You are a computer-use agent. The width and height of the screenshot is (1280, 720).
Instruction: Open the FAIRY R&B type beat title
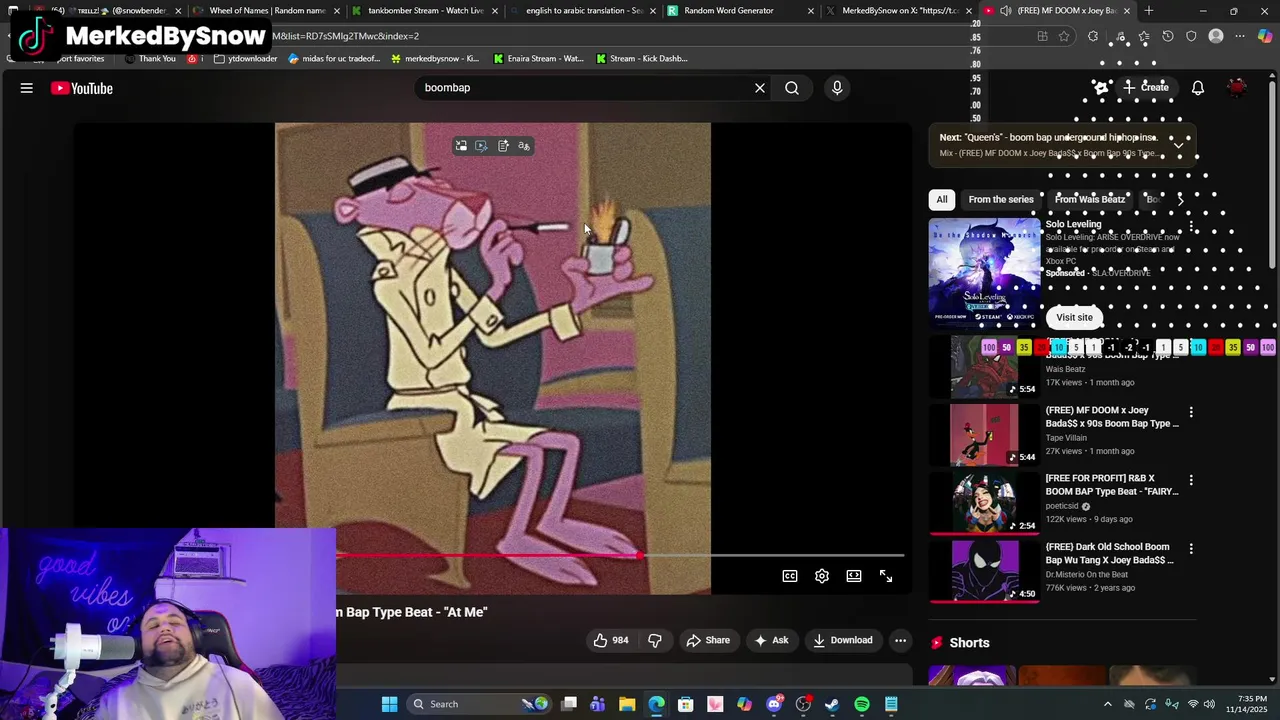pyautogui.click(x=1112, y=485)
